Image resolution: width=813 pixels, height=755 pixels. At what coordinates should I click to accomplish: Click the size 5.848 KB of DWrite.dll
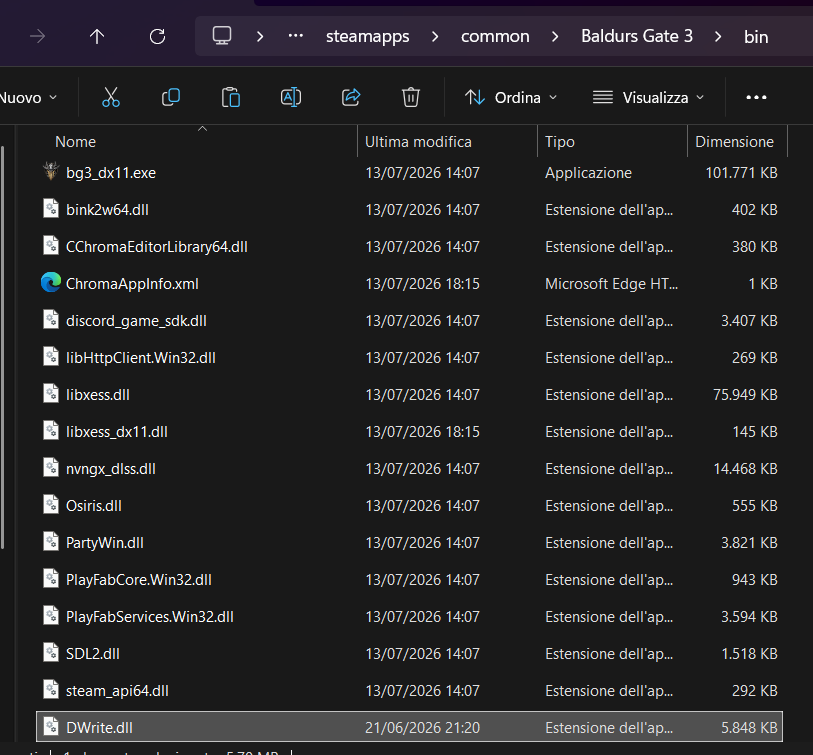pyautogui.click(x=749, y=728)
